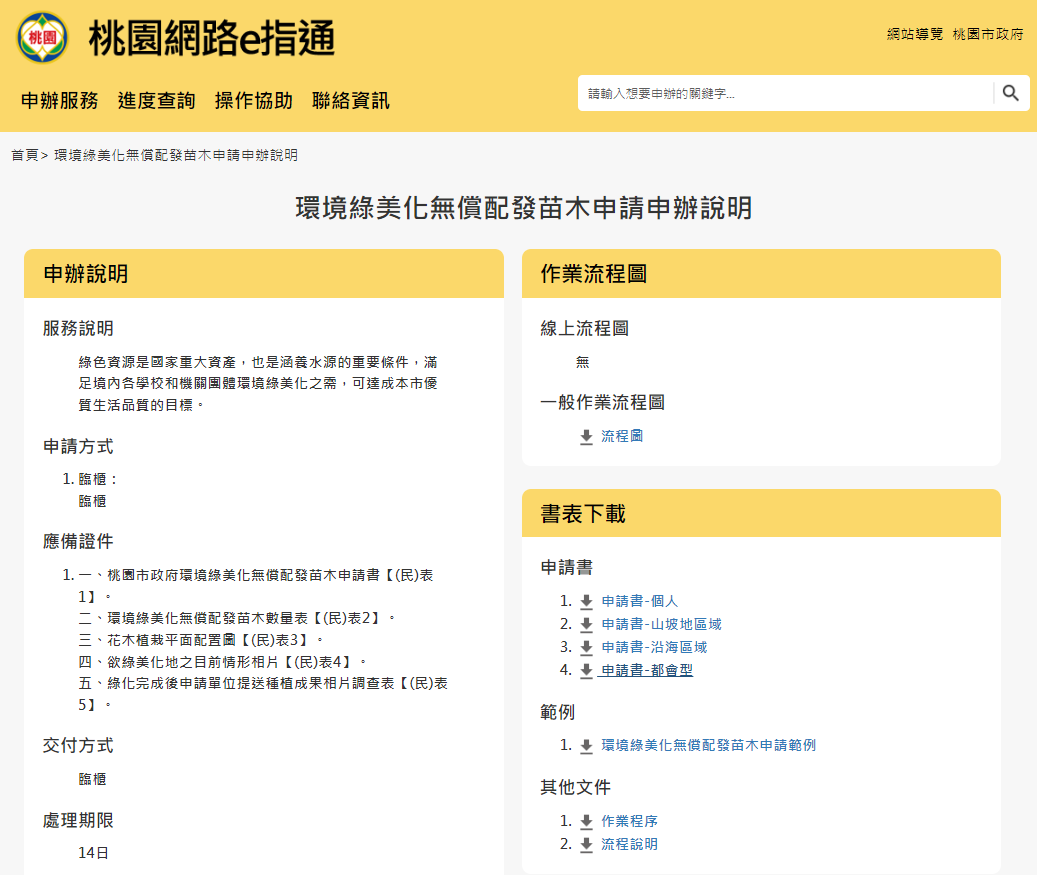
Task: Click 無 under 線上流程圖
Action: 583,362
